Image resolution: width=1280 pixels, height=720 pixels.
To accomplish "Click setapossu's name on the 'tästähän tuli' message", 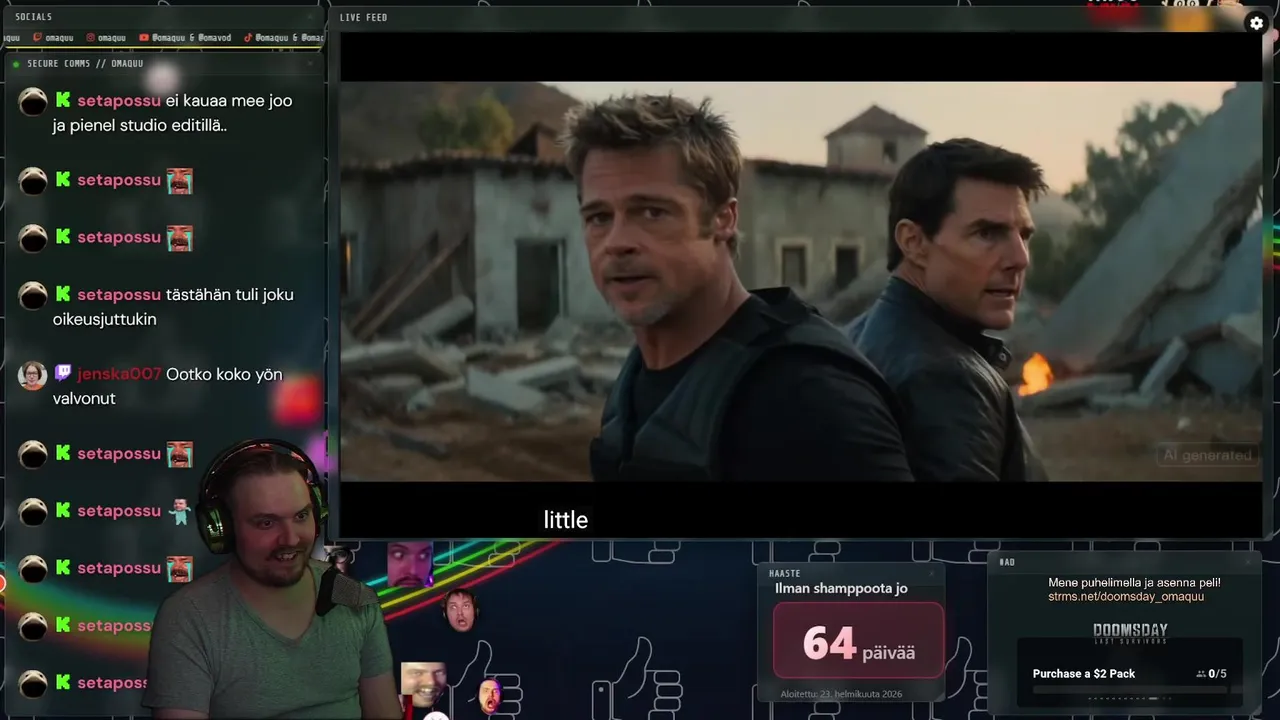I will click(x=119, y=294).
